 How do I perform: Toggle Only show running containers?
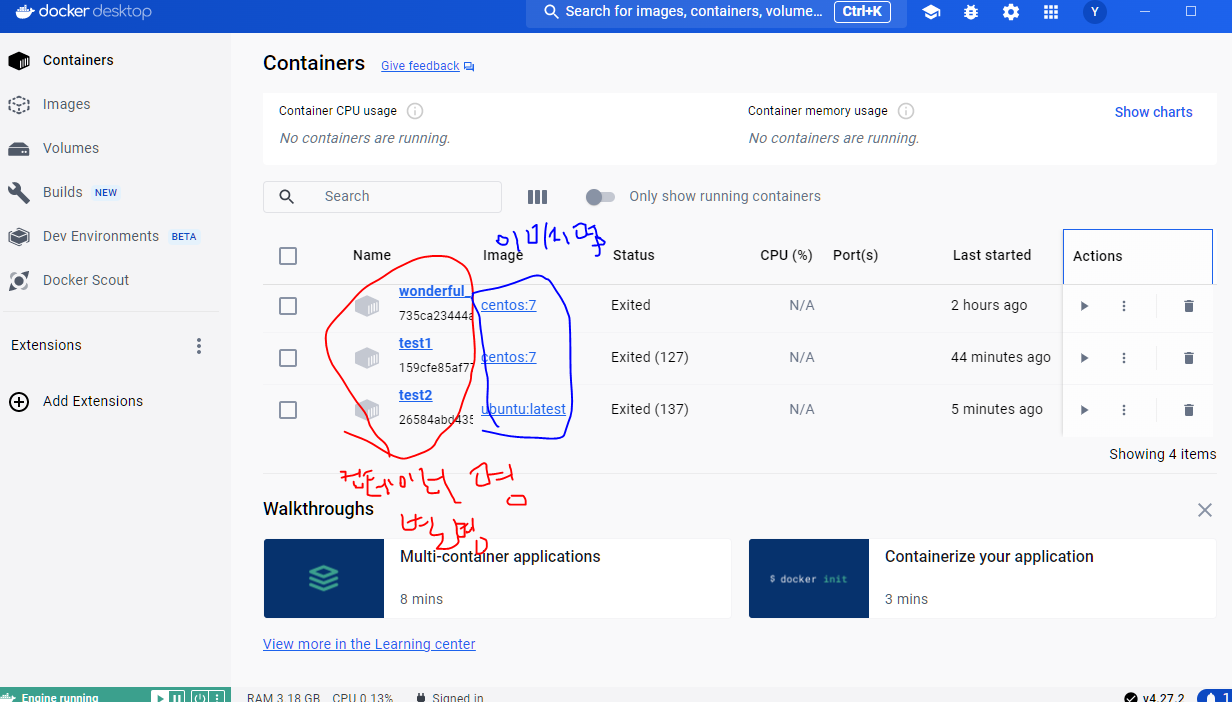600,197
